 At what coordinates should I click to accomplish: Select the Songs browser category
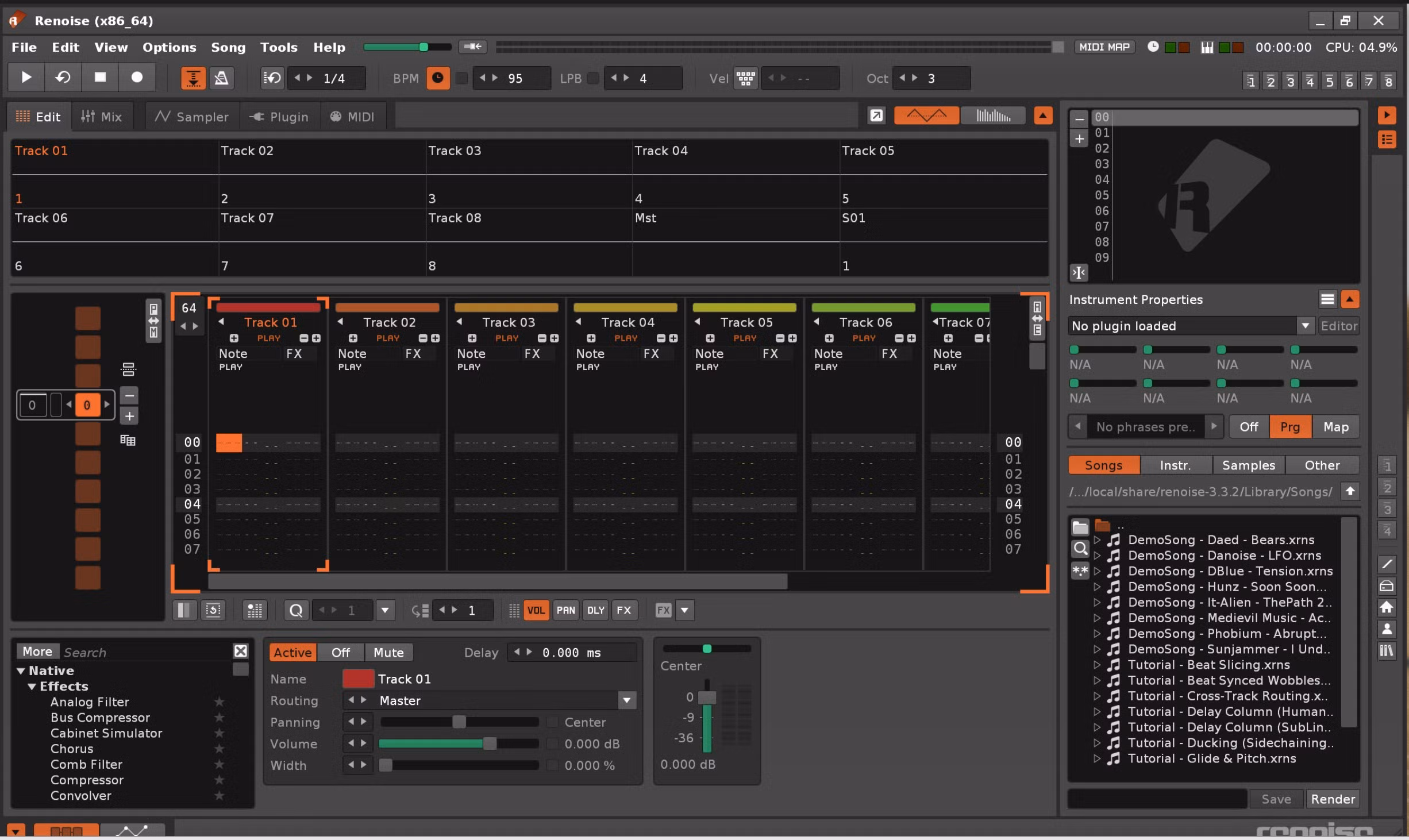pos(1103,465)
